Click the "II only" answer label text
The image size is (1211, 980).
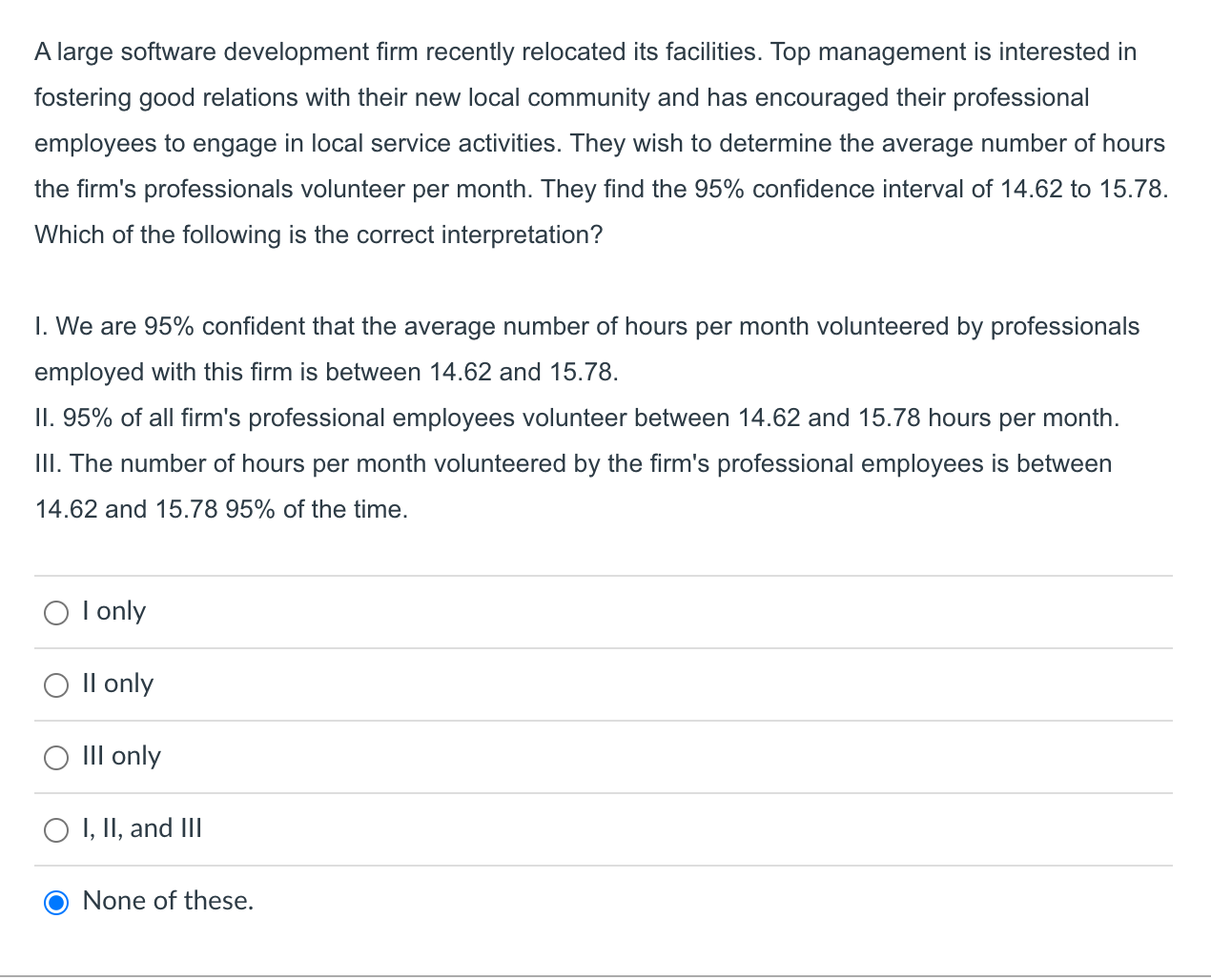click(x=116, y=684)
